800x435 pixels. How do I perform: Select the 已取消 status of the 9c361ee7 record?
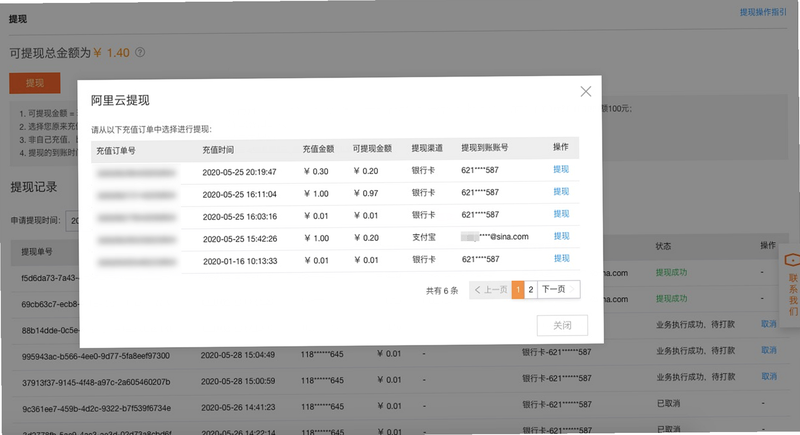tap(669, 403)
